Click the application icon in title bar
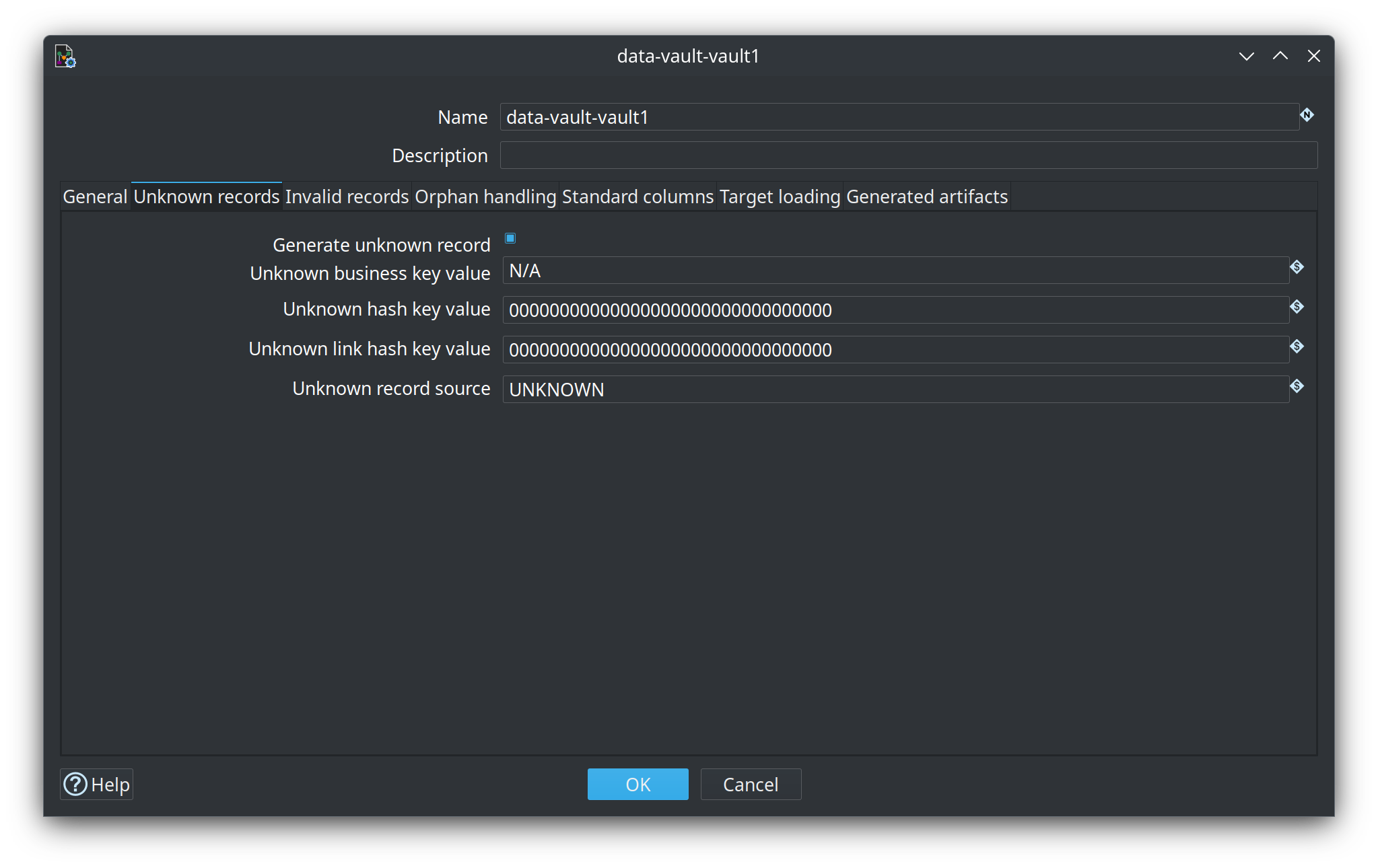The height and width of the screenshot is (868, 1378). [x=65, y=56]
